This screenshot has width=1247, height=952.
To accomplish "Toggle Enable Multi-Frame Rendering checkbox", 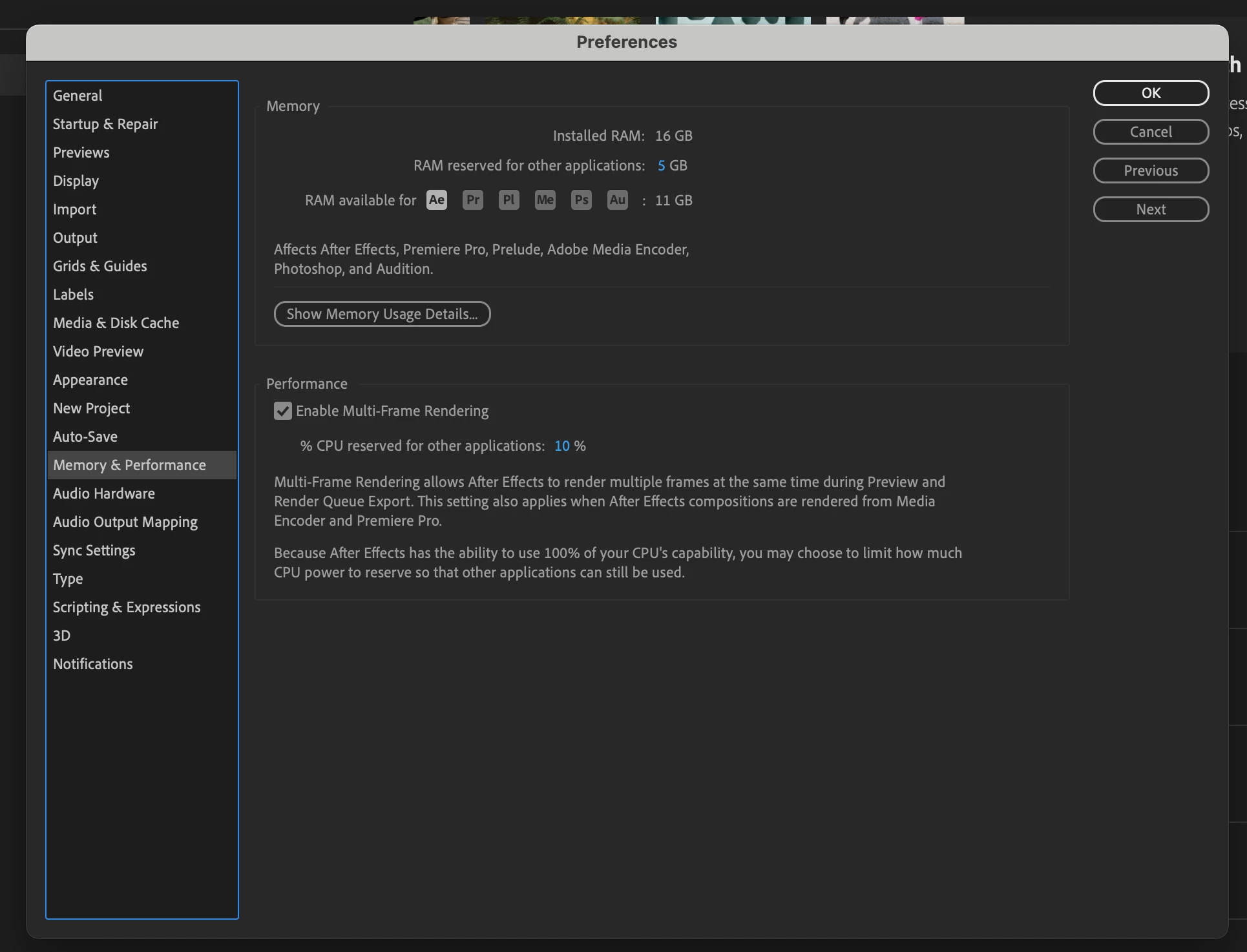I will [283, 411].
